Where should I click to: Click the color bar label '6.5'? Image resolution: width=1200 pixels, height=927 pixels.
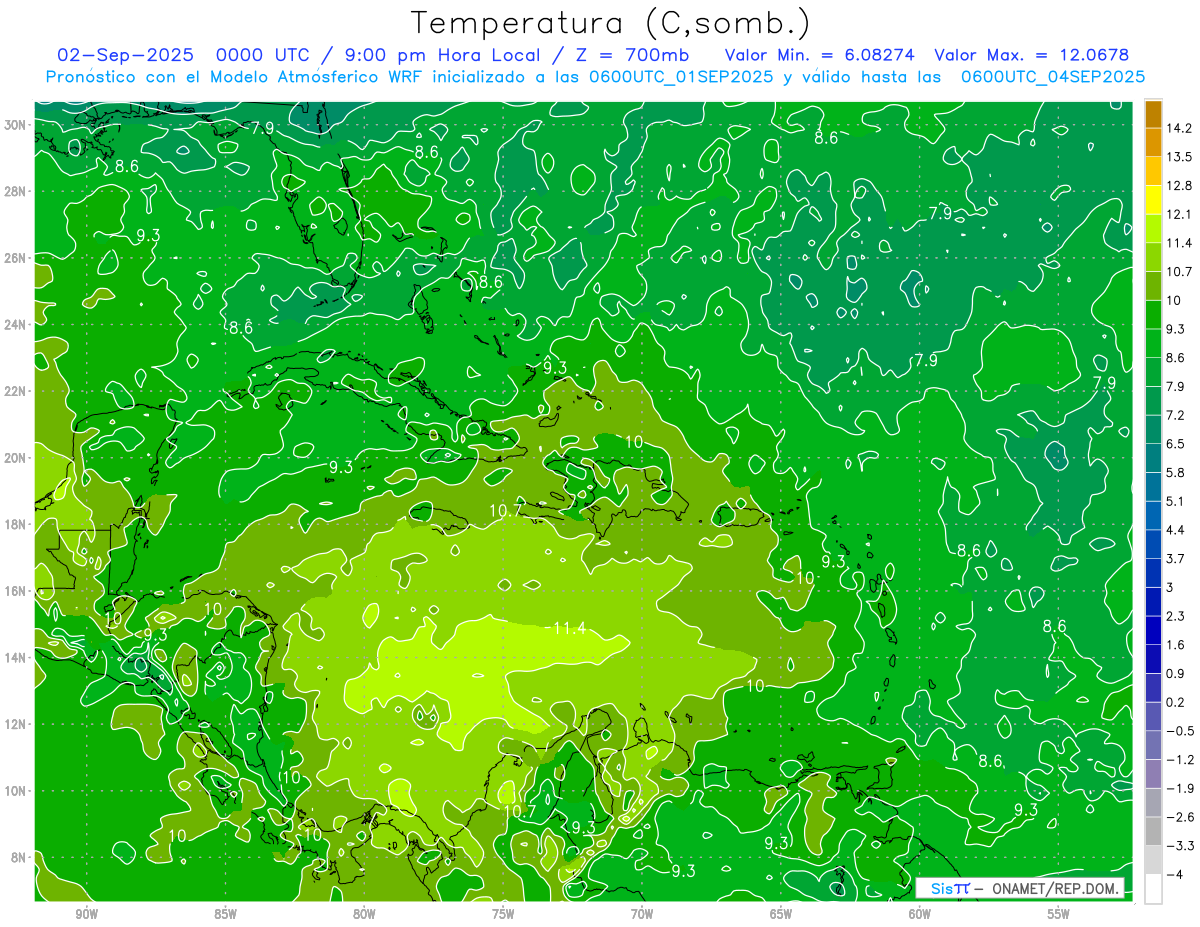click(1175, 443)
